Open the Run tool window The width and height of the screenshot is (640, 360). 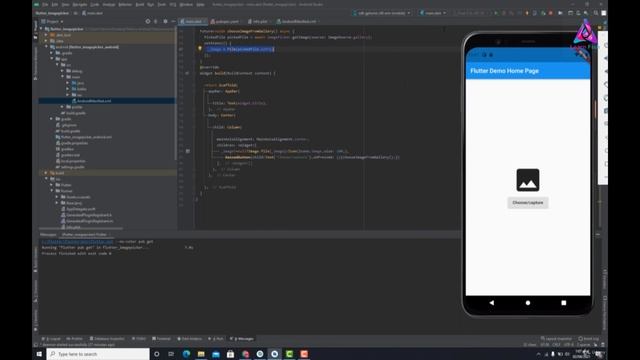[216, 339]
